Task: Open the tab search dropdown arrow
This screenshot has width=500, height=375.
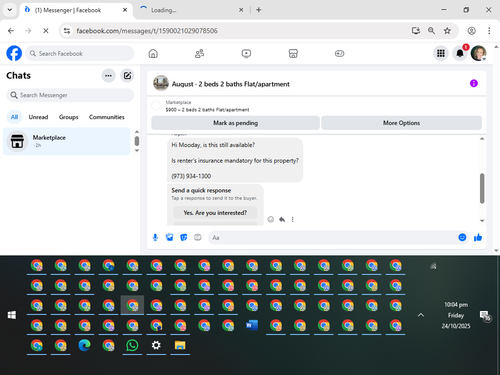Action: tap(10, 10)
